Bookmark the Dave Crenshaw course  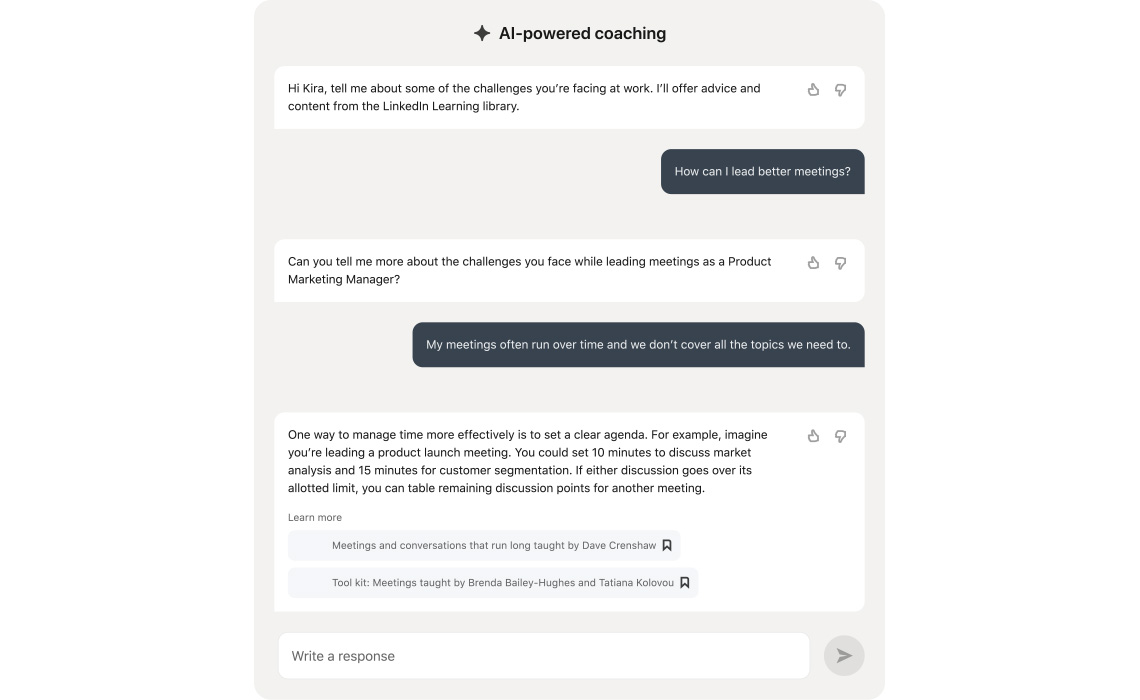pyautogui.click(x=667, y=545)
